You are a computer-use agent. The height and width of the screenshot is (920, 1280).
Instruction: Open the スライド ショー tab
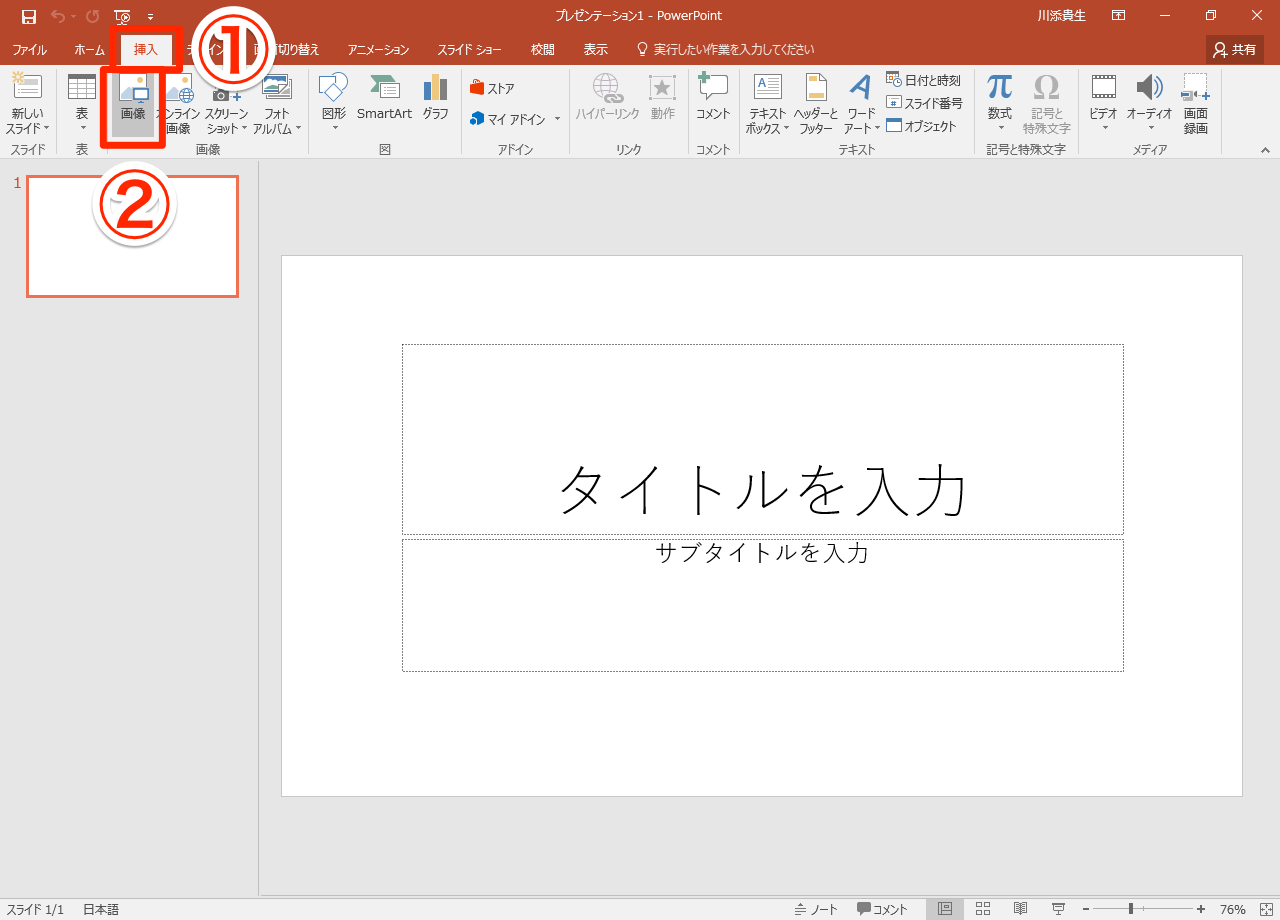(469, 49)
